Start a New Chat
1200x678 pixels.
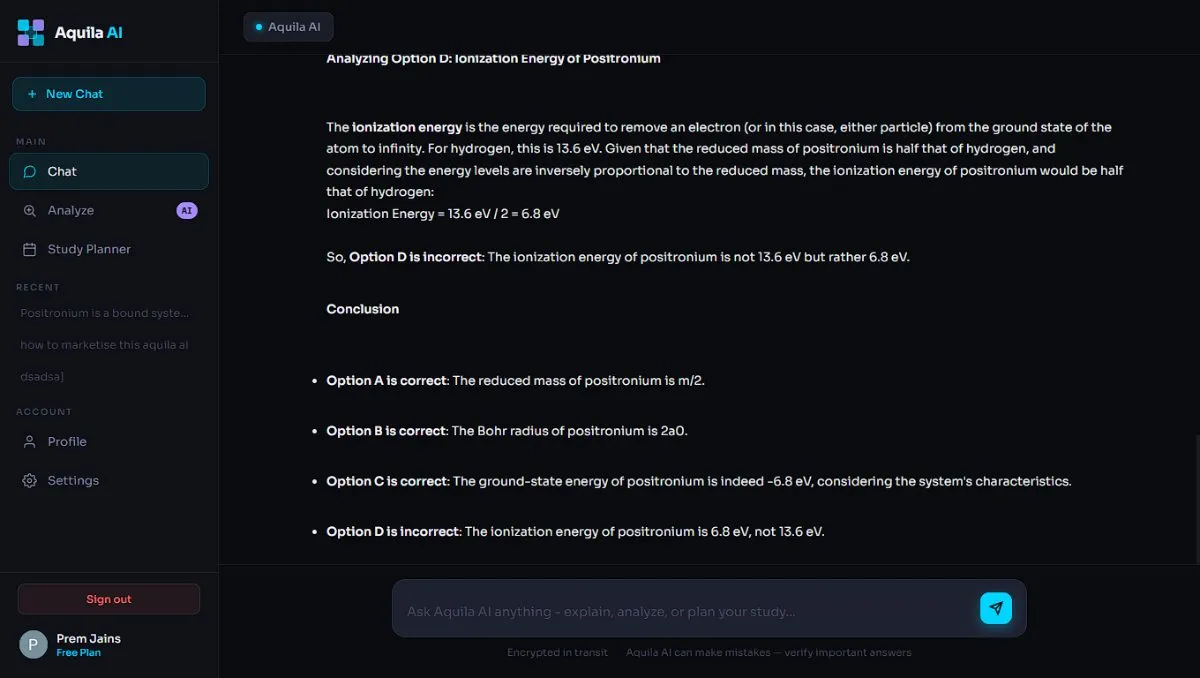click(x=109, y=94)
